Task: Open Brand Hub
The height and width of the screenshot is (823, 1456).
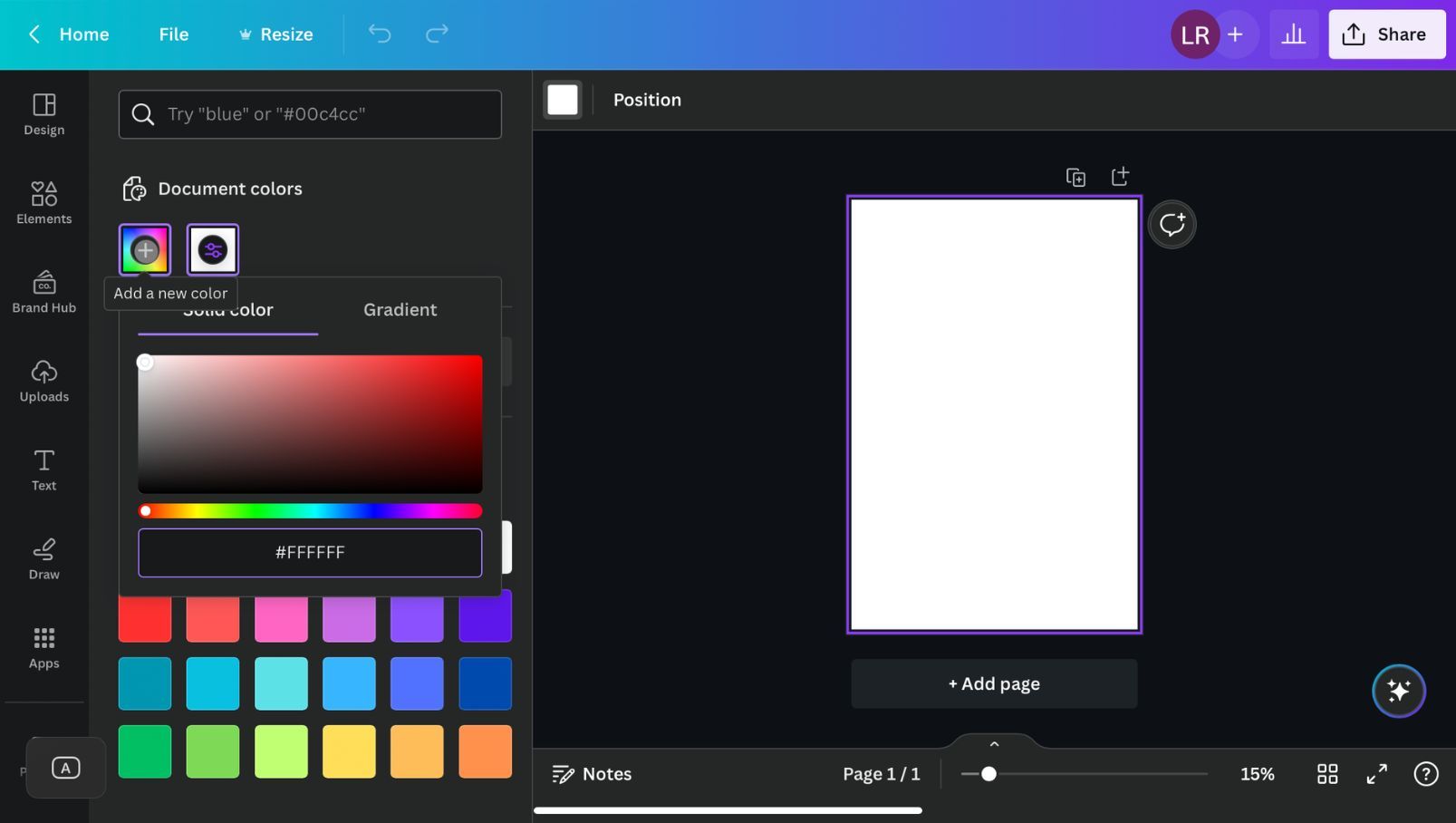Action: (x=43, y=292)
